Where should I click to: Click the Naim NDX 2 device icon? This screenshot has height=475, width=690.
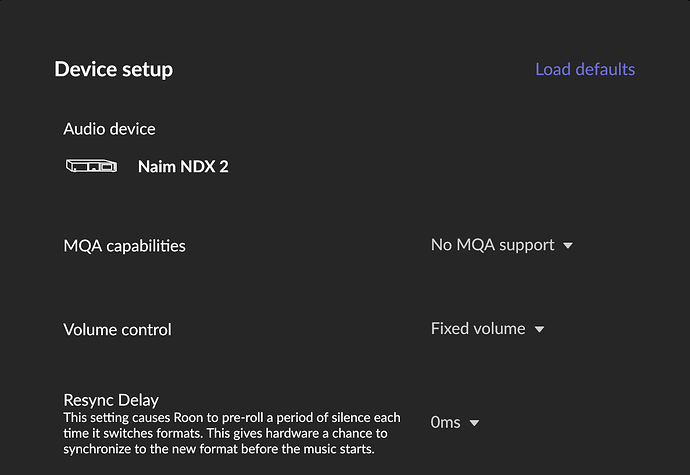coord(91,166)
